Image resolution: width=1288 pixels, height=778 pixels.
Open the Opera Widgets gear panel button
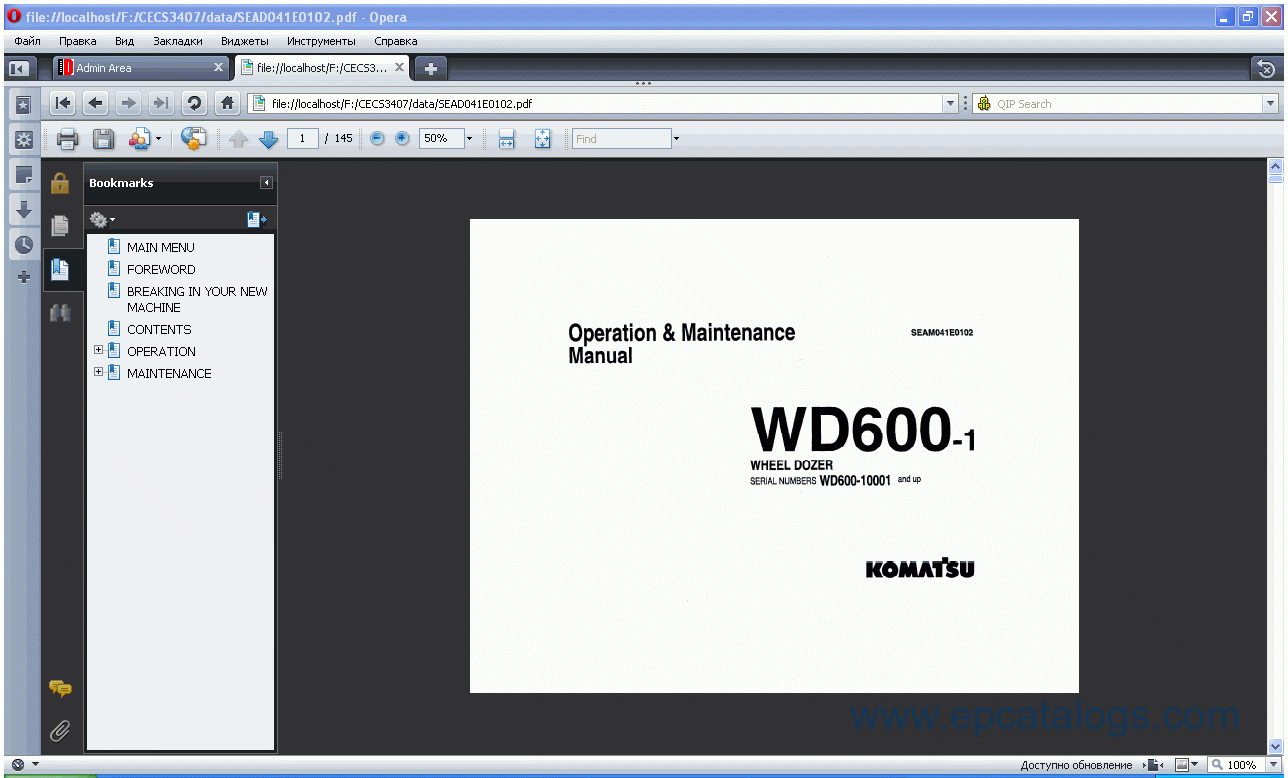23,139
